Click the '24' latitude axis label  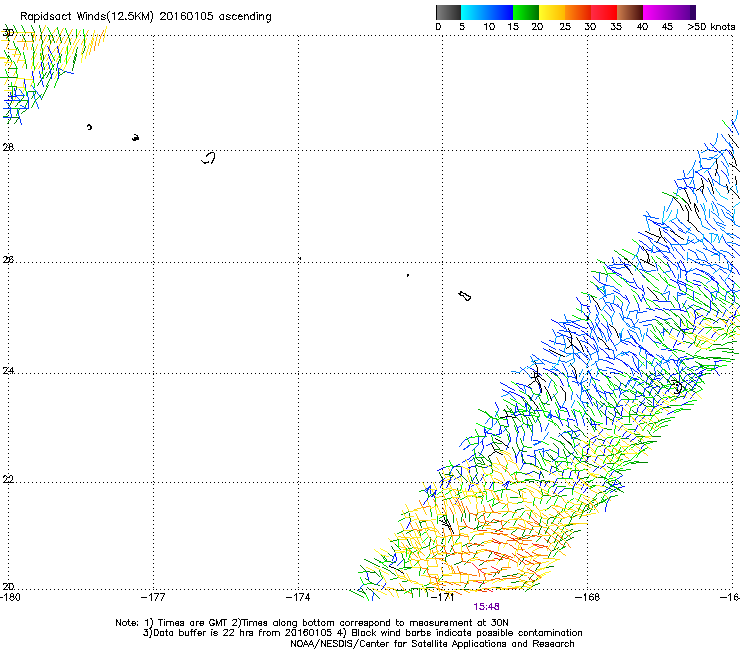point(8,371)
